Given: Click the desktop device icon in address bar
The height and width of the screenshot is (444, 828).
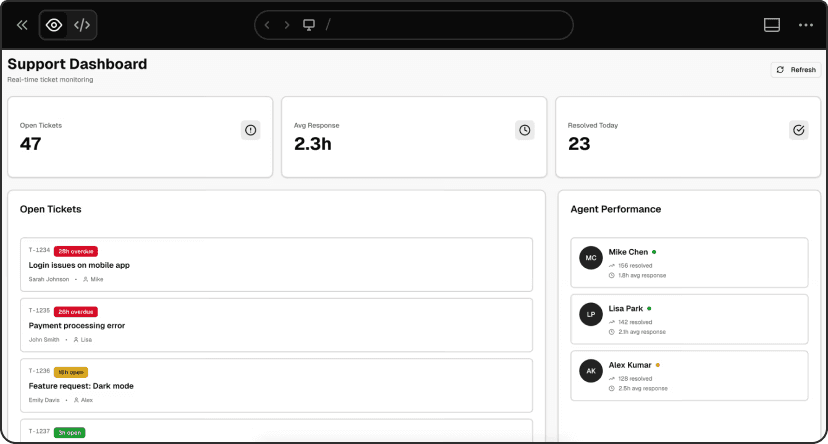Looking at the screenshot, I should point(309,25).
